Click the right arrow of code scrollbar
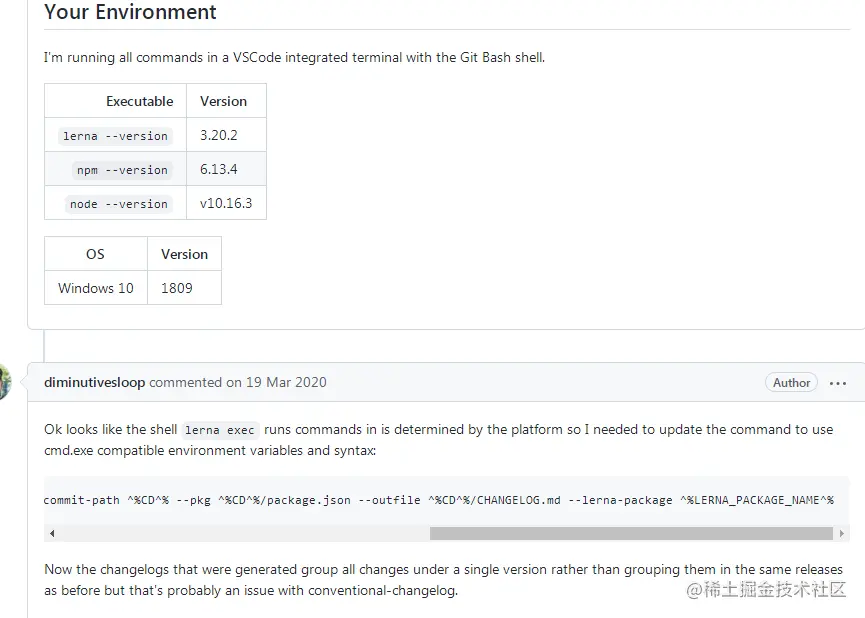The width and height of the screenshot is (865, 618). [x=842, y=533]
